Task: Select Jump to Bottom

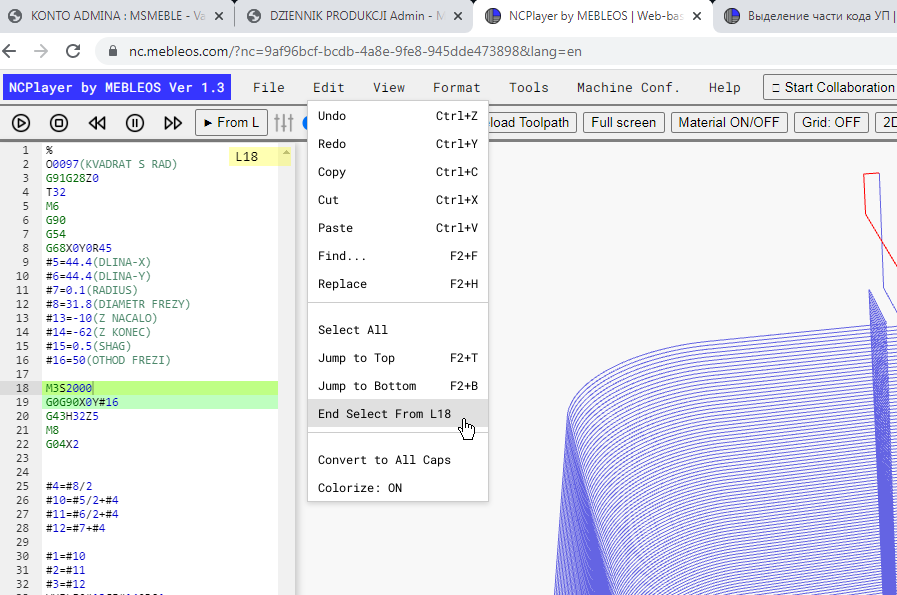Action: [398, 386]
